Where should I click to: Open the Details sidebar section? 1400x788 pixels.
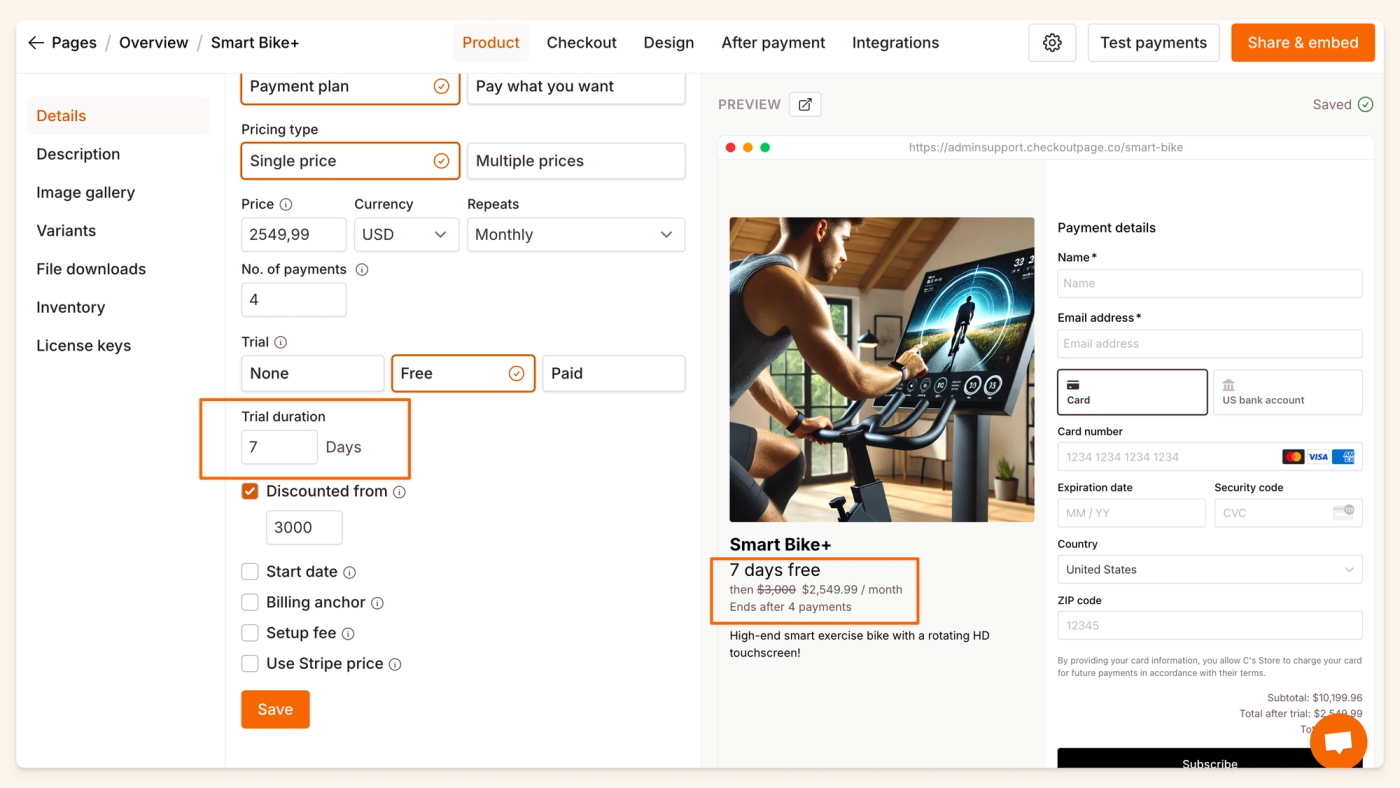click(x=118, y=116)
